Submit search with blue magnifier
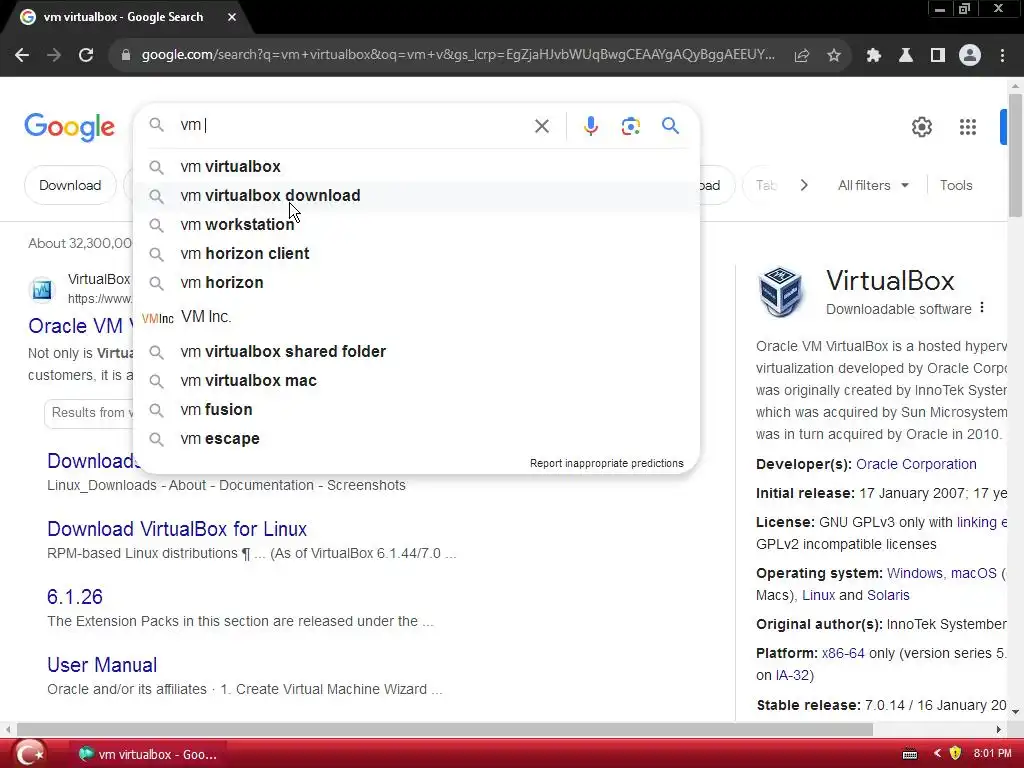The image size is (1024, 768). tap(671, 125)
